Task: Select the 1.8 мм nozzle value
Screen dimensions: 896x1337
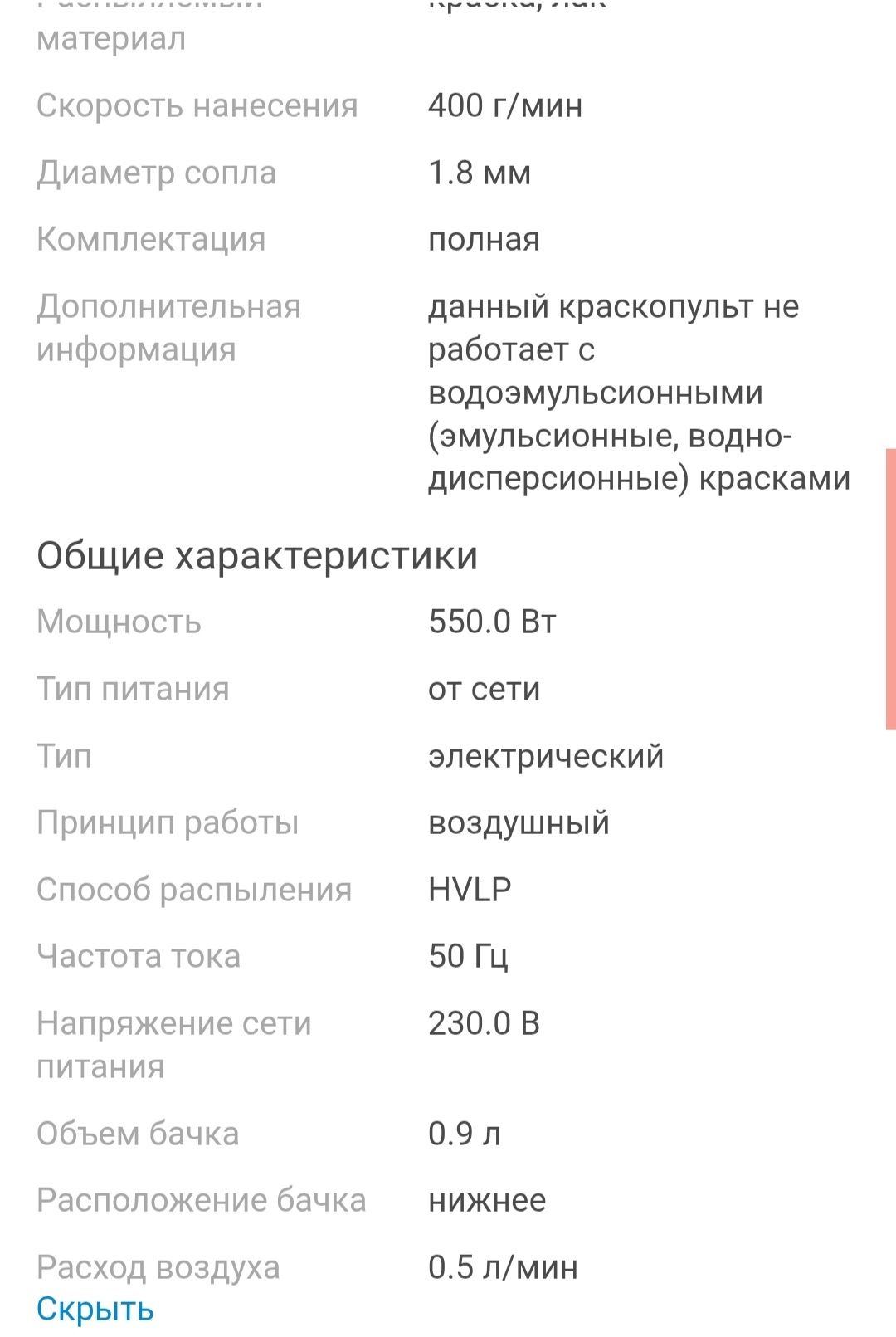Action: 480,173
